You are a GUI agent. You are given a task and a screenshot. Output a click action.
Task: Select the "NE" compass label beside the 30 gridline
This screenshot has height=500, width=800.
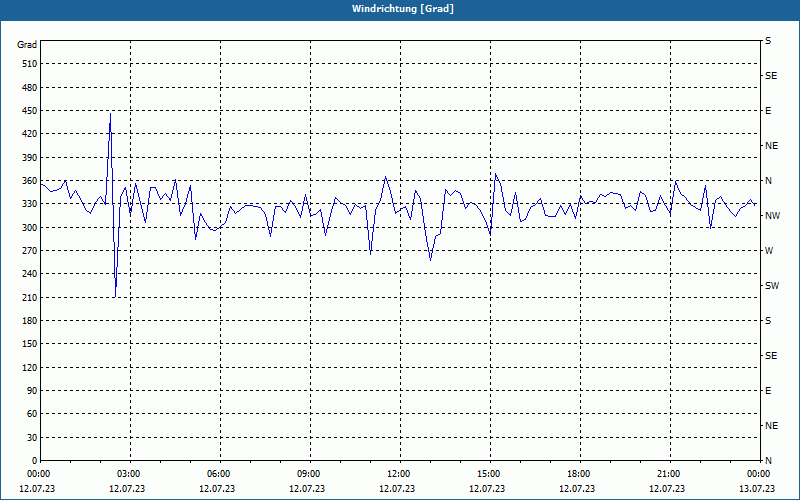(x=771, y=426)
